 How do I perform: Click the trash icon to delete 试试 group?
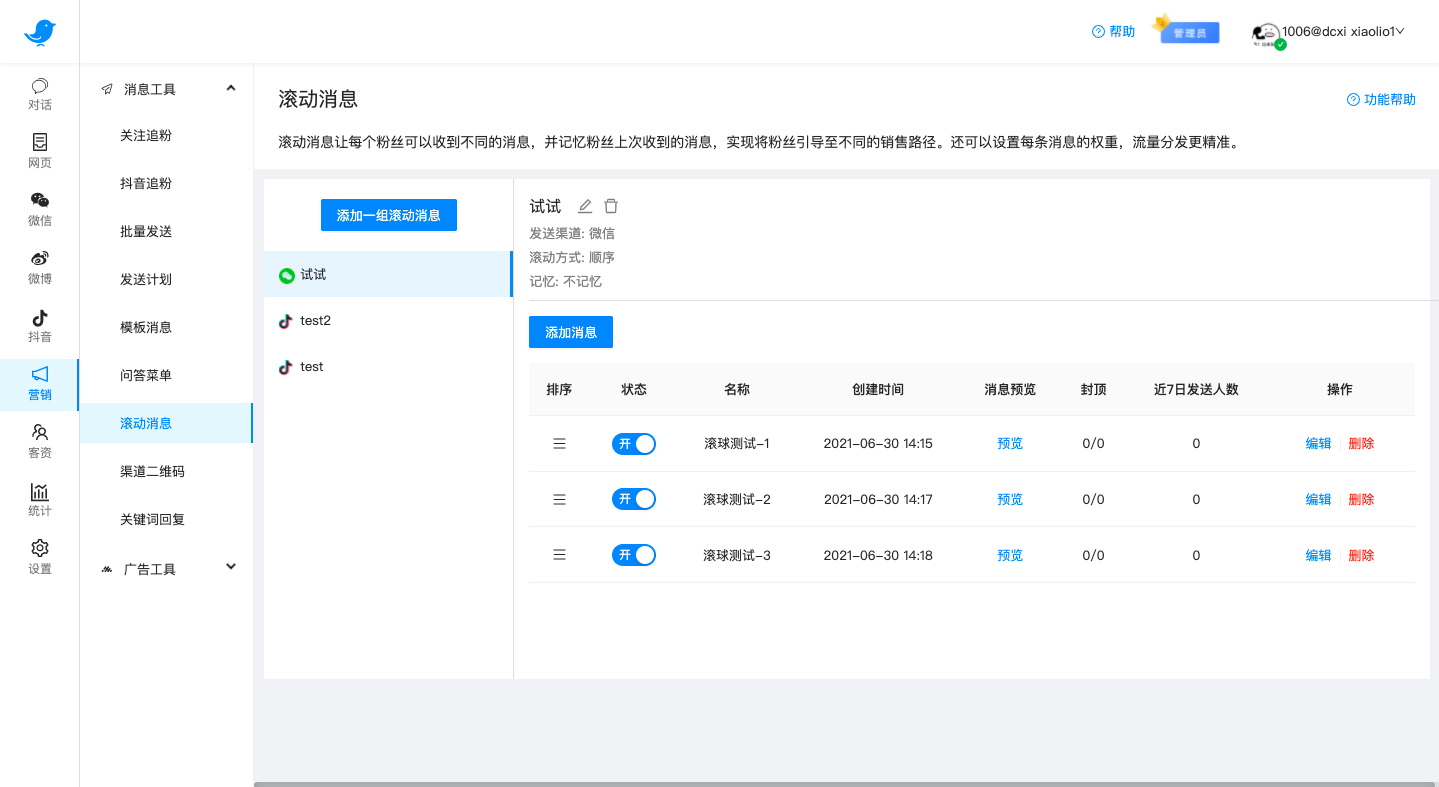[x=610, y=205]
